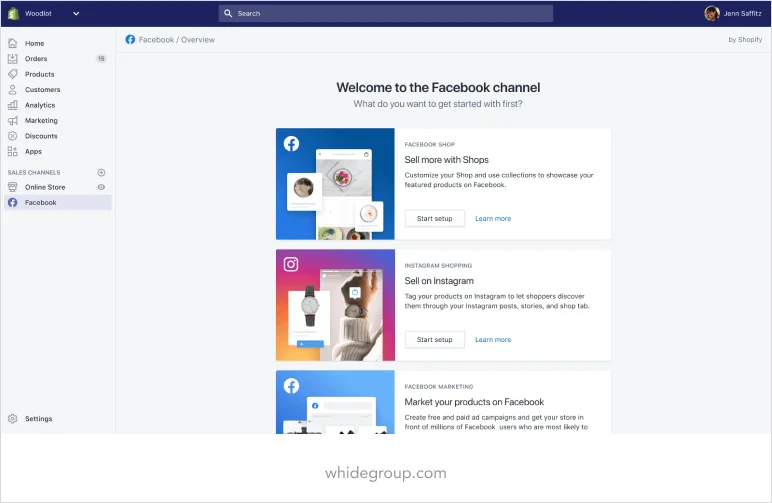Click the Marketing megaphone icon
The width and height of the screenshot is (772, 503).
[x=13, y=121]
